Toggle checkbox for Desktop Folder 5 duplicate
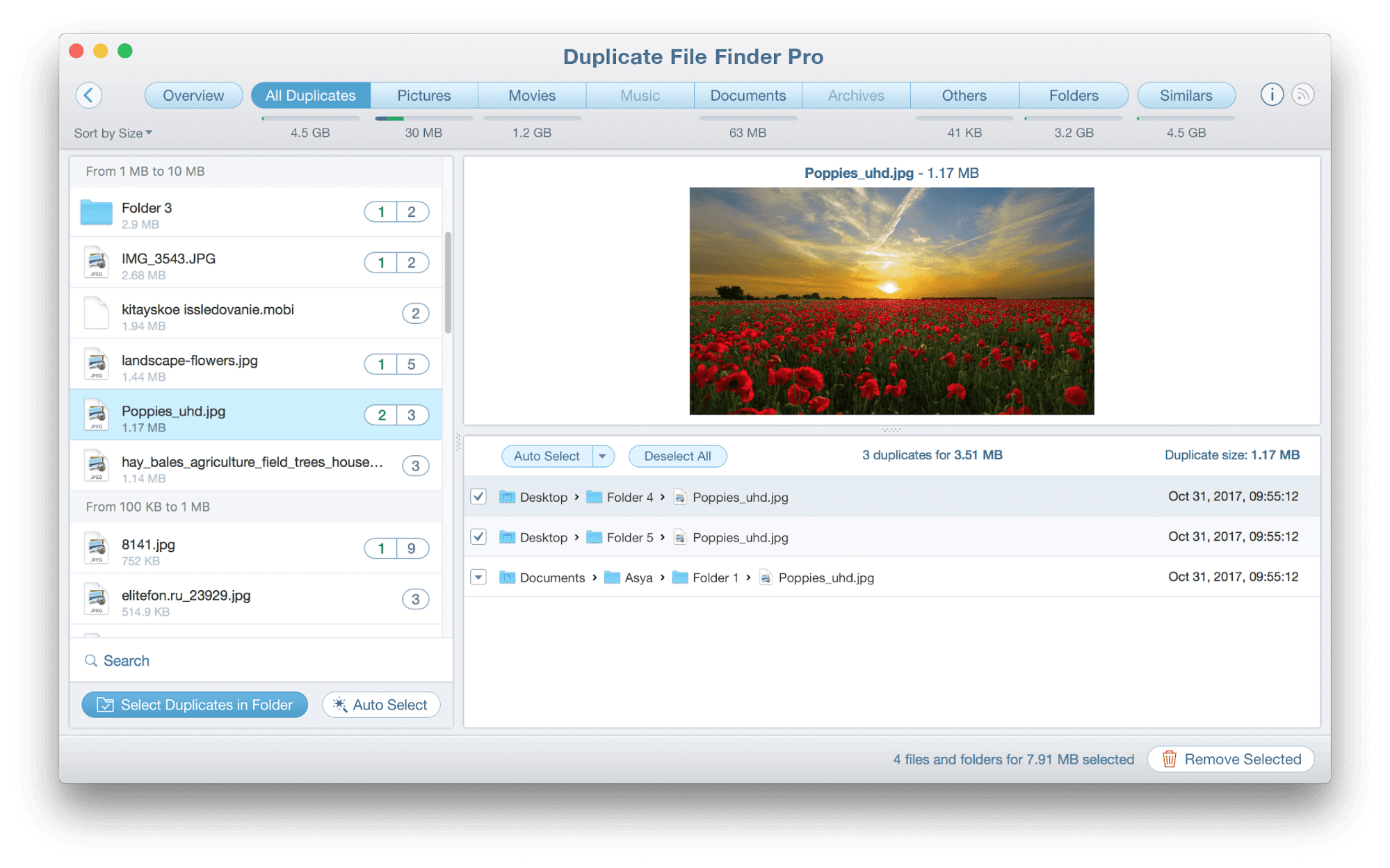1390x868 pixels. 478,537
